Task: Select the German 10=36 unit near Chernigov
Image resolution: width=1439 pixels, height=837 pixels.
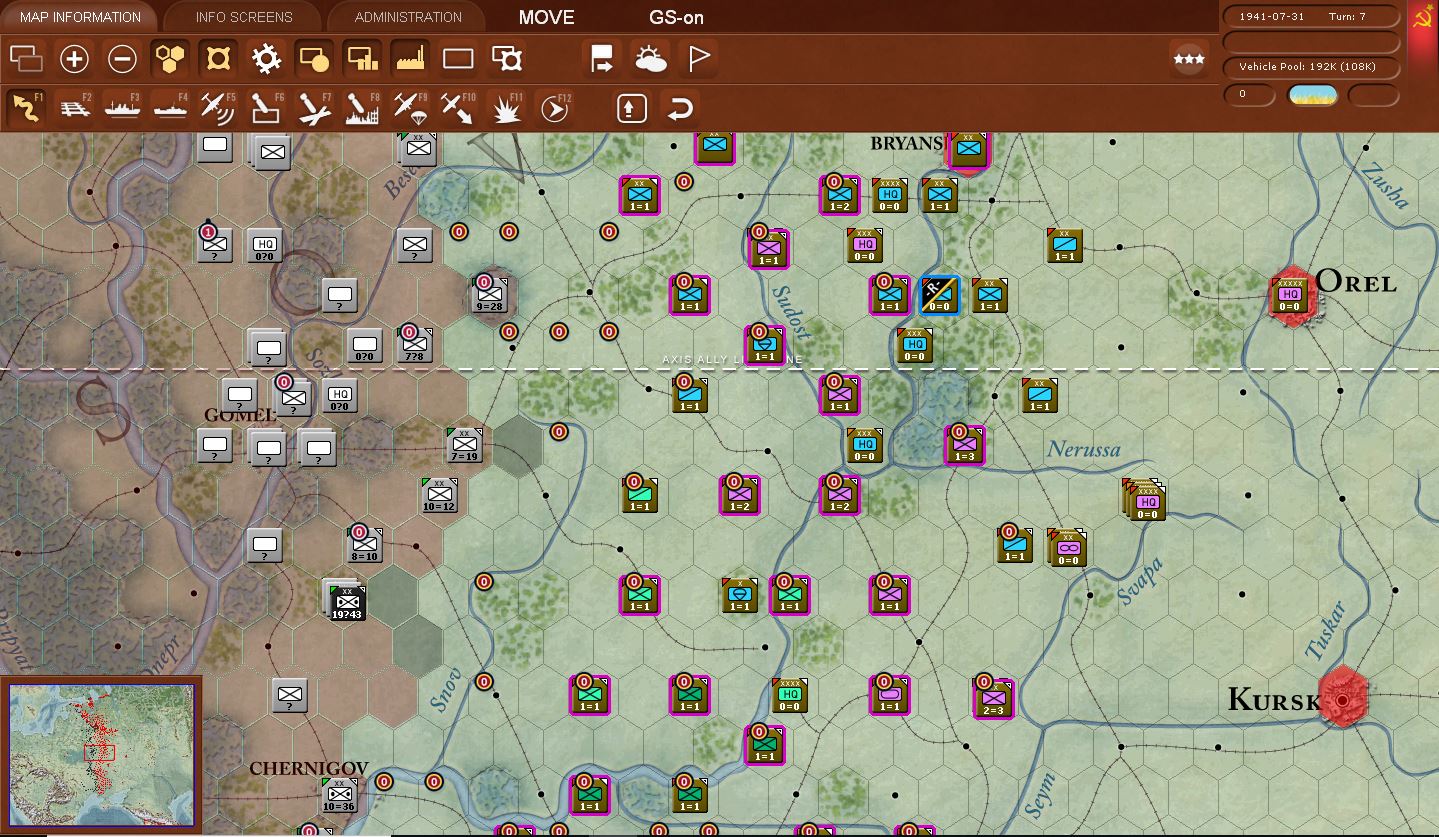Action: (339, 795)
